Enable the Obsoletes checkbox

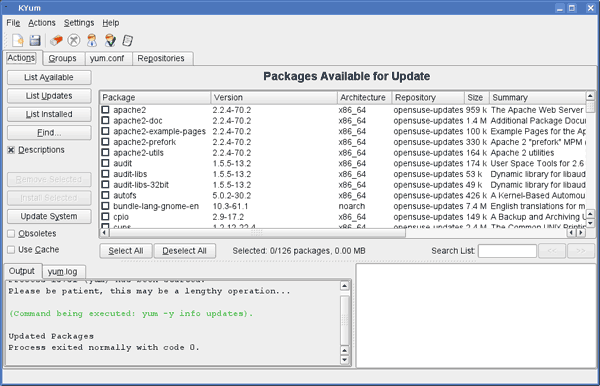[x=11, y=233]
